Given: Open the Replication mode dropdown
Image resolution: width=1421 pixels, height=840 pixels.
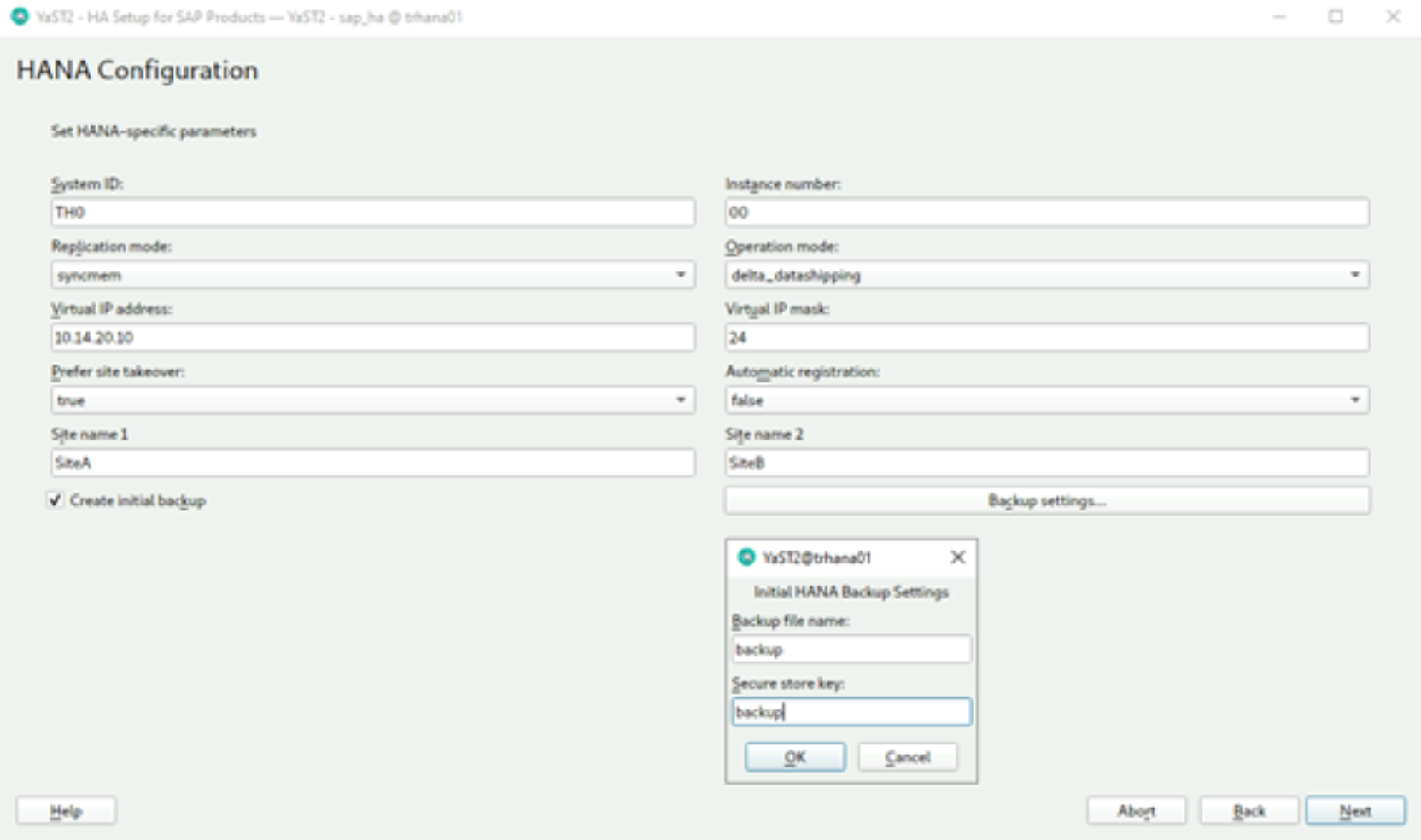Looking at the screenshot, I should click(x=372, y=275).
